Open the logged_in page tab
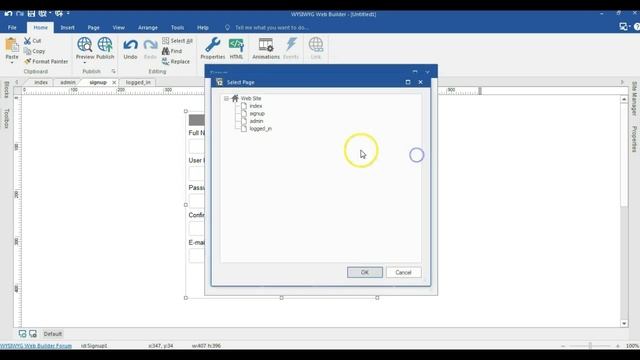Image resolution: width=640 pixels, height=360 pixels. pyautogui.click(x=138, y=82)
